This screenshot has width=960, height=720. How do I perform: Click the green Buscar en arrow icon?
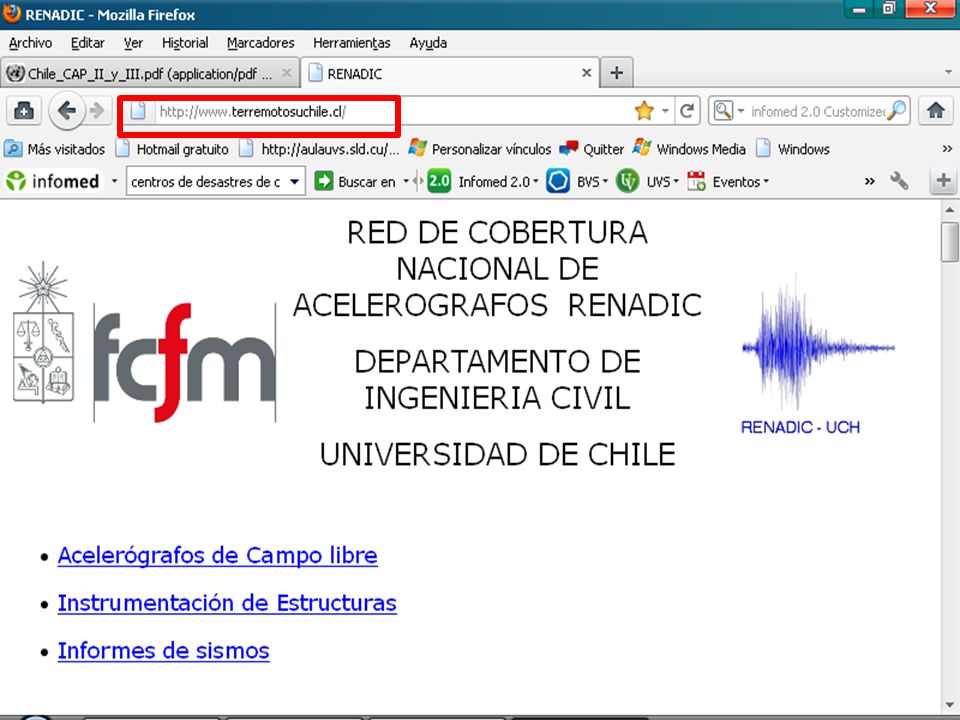coord(323,181)
